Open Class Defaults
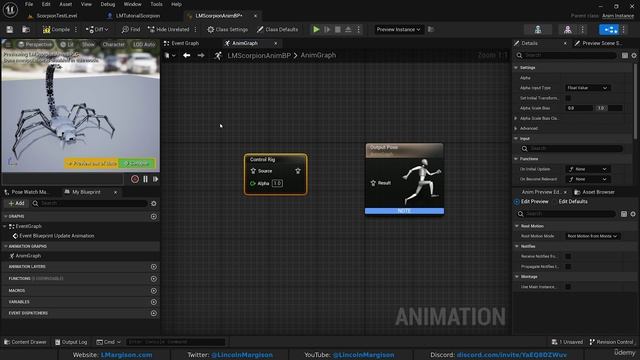The height and width of the screenshot is (360, 640). (x=278, y=29)
